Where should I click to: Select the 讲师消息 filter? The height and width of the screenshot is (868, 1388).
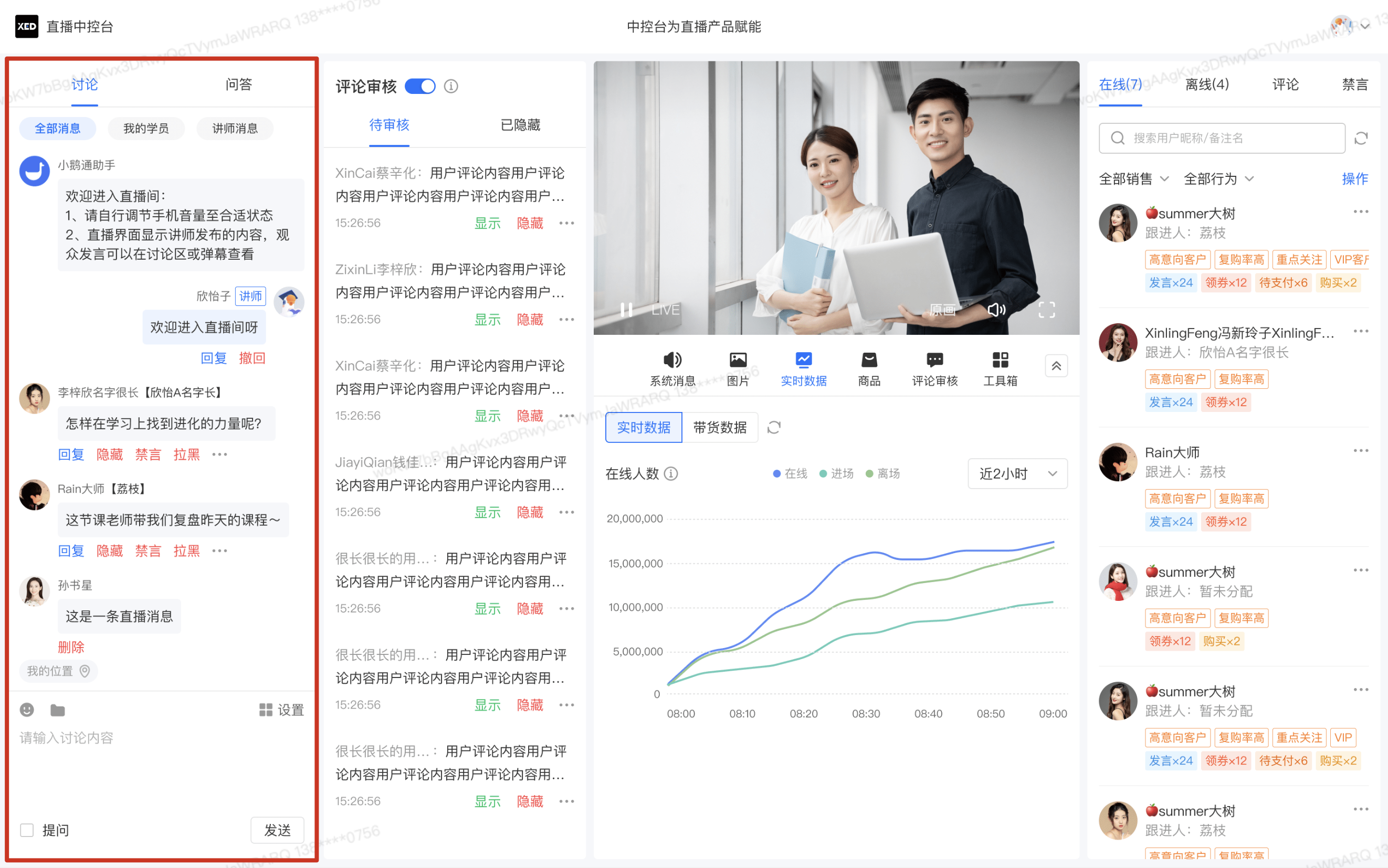235,128
